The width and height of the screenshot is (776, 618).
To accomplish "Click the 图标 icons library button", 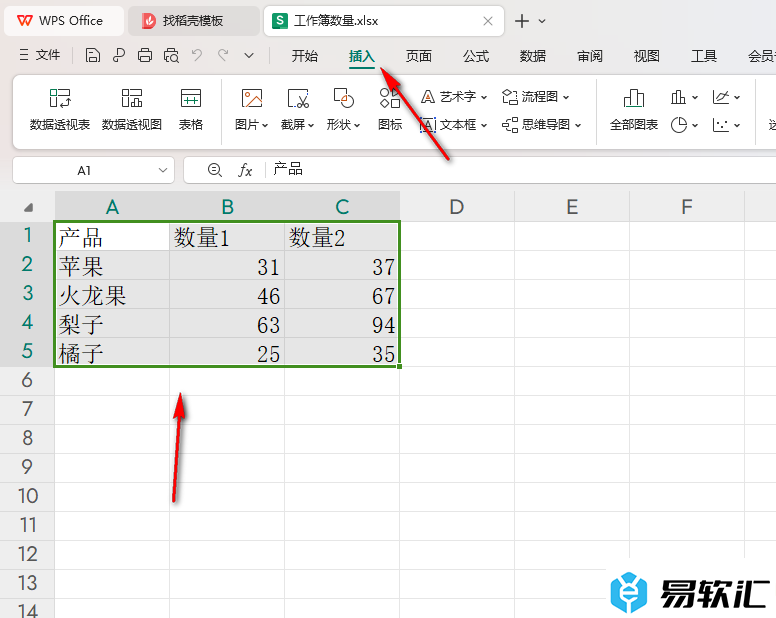I will pos(390,110).
